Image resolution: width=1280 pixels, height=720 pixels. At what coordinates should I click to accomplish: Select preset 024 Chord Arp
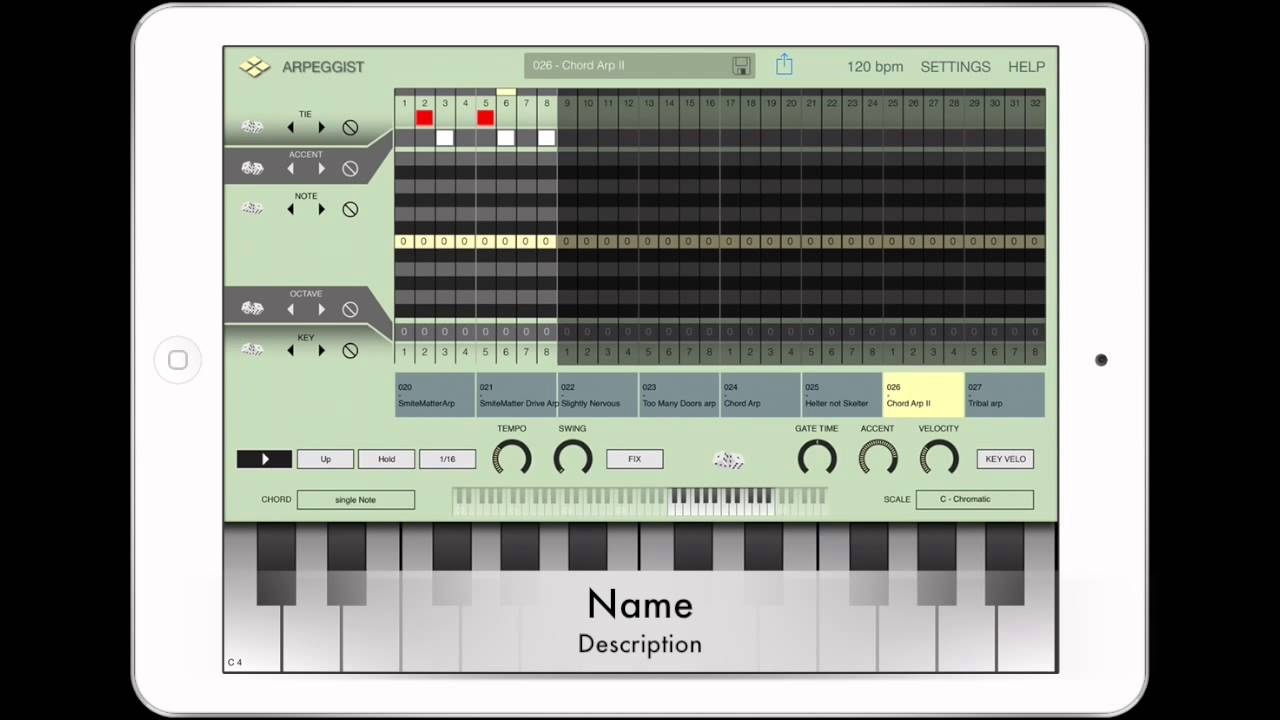(760, 395)
